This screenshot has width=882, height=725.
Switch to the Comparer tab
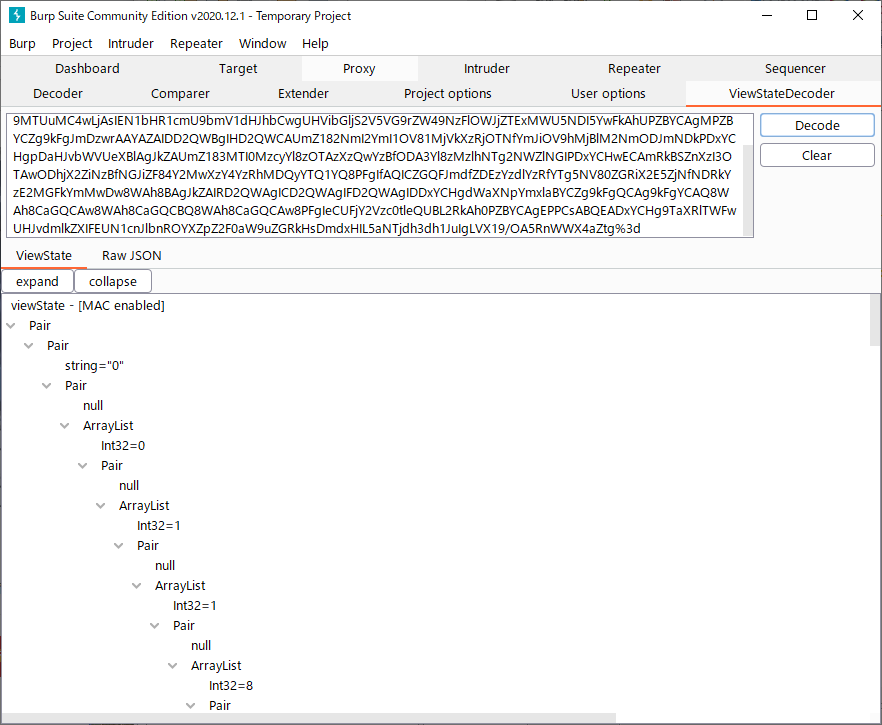pyautogui.click(x=180, y=93)
